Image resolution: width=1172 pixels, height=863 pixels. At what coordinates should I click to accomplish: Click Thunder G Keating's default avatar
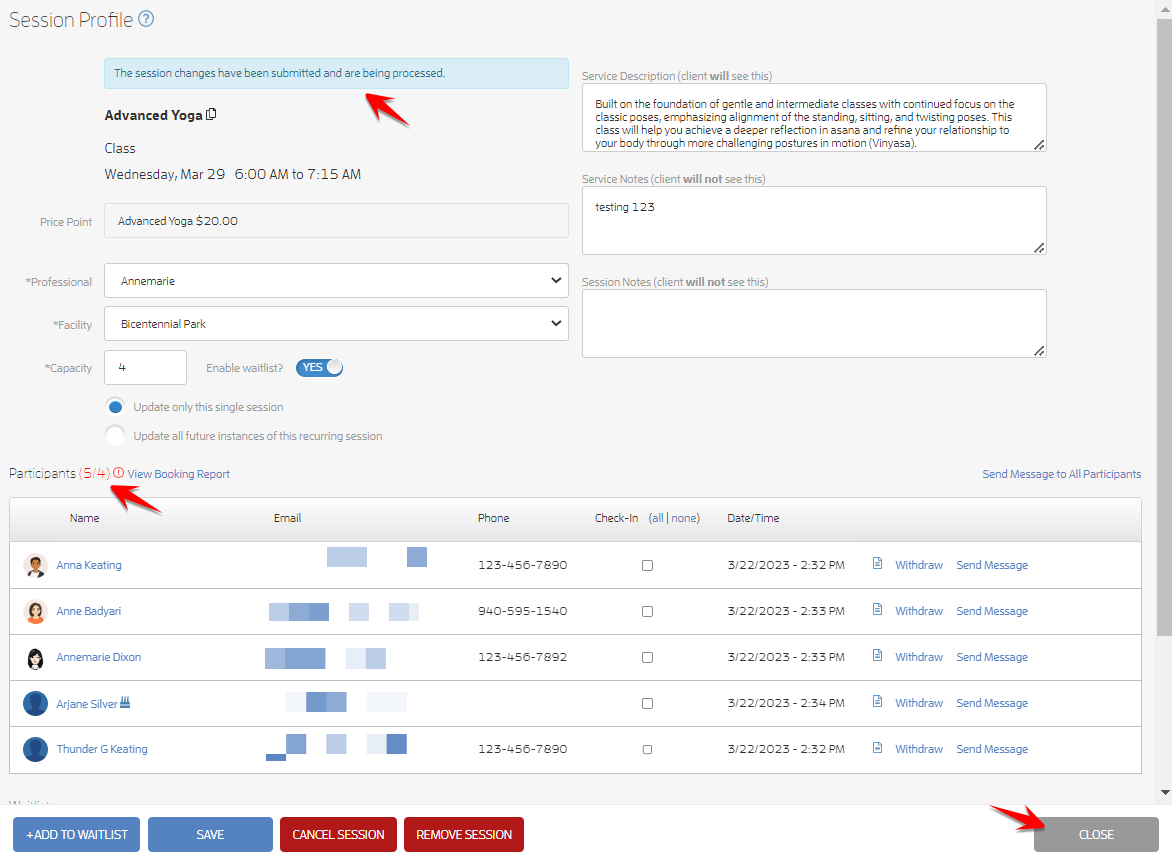point(35,749)
